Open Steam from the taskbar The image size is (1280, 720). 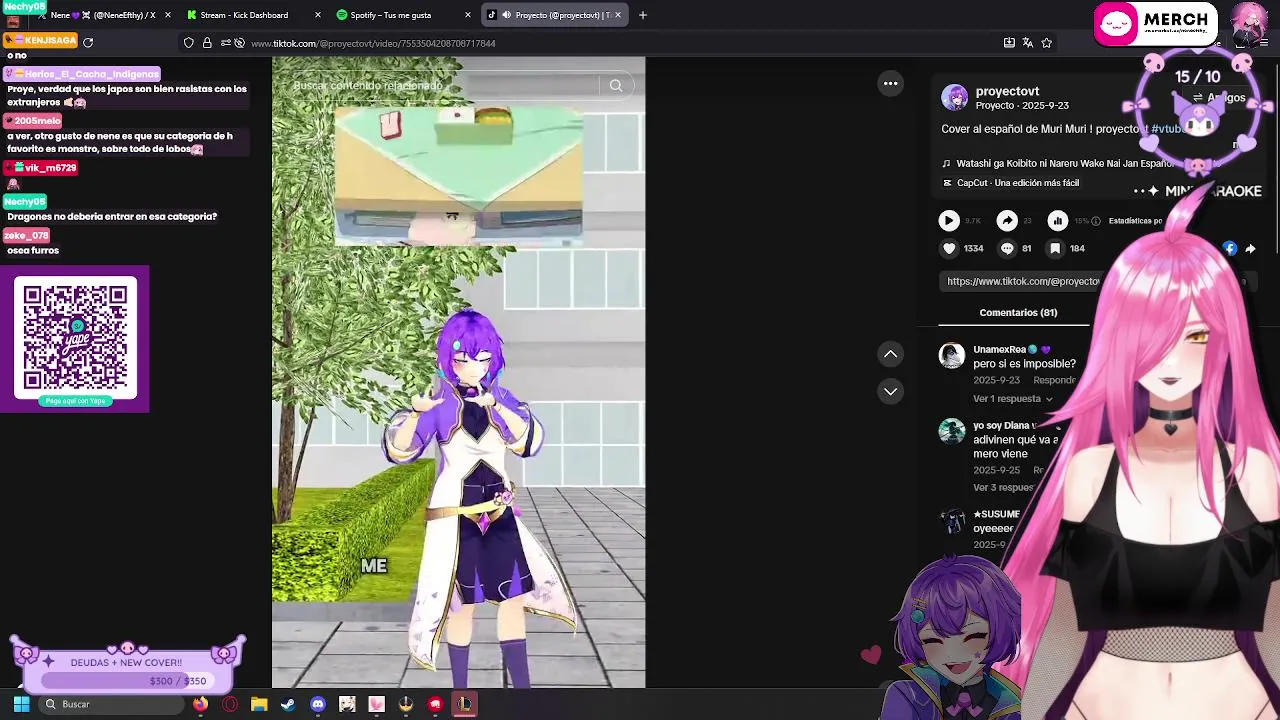pos(288,704)
